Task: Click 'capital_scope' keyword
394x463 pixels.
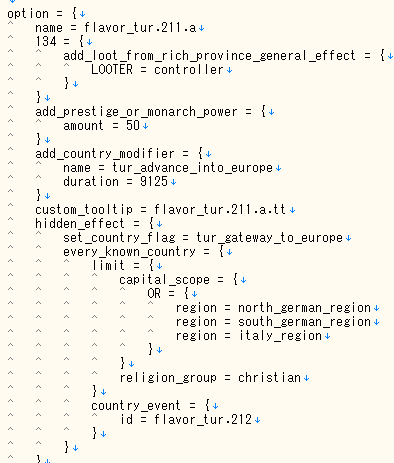Action: point(165,280)
